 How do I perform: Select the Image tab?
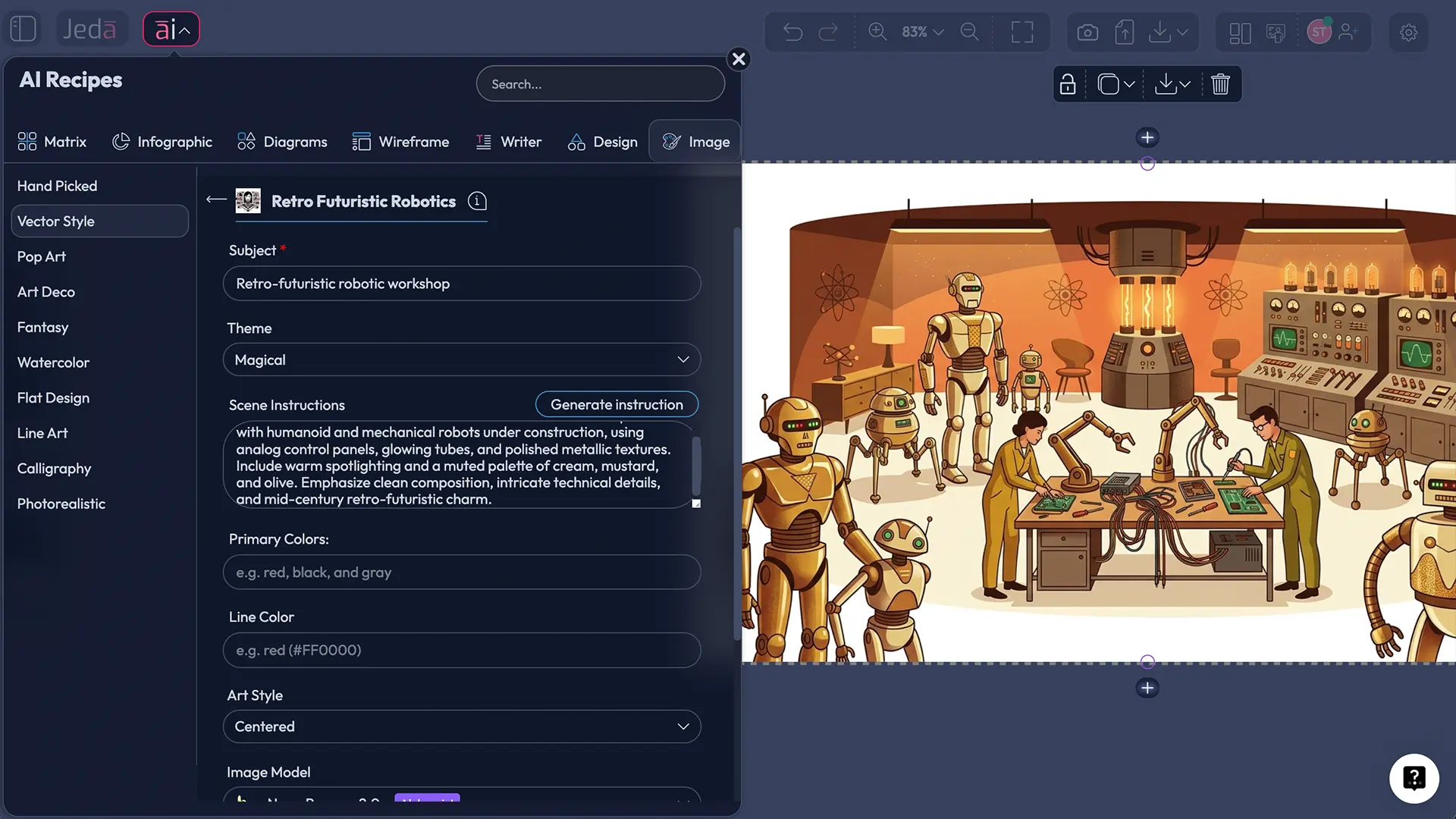[x=695, y=142]
